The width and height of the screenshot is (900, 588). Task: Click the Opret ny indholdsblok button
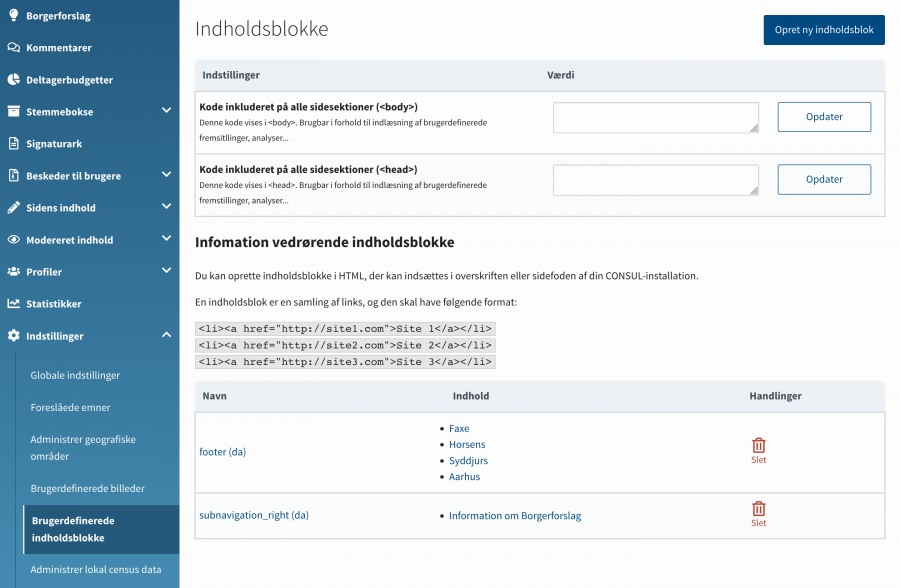point(824,30)
